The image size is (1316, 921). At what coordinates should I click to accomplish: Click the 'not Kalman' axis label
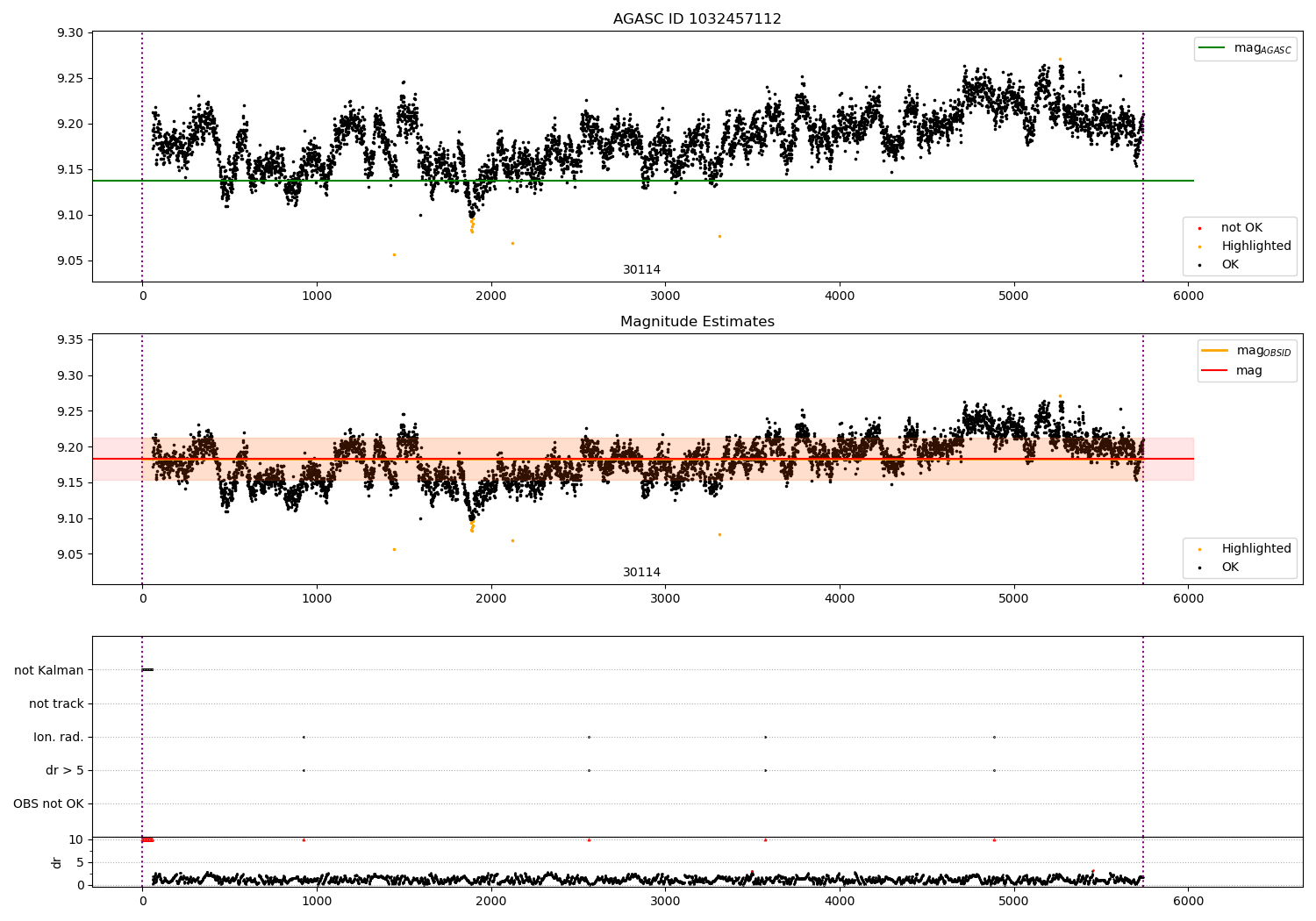pos(49,670)
